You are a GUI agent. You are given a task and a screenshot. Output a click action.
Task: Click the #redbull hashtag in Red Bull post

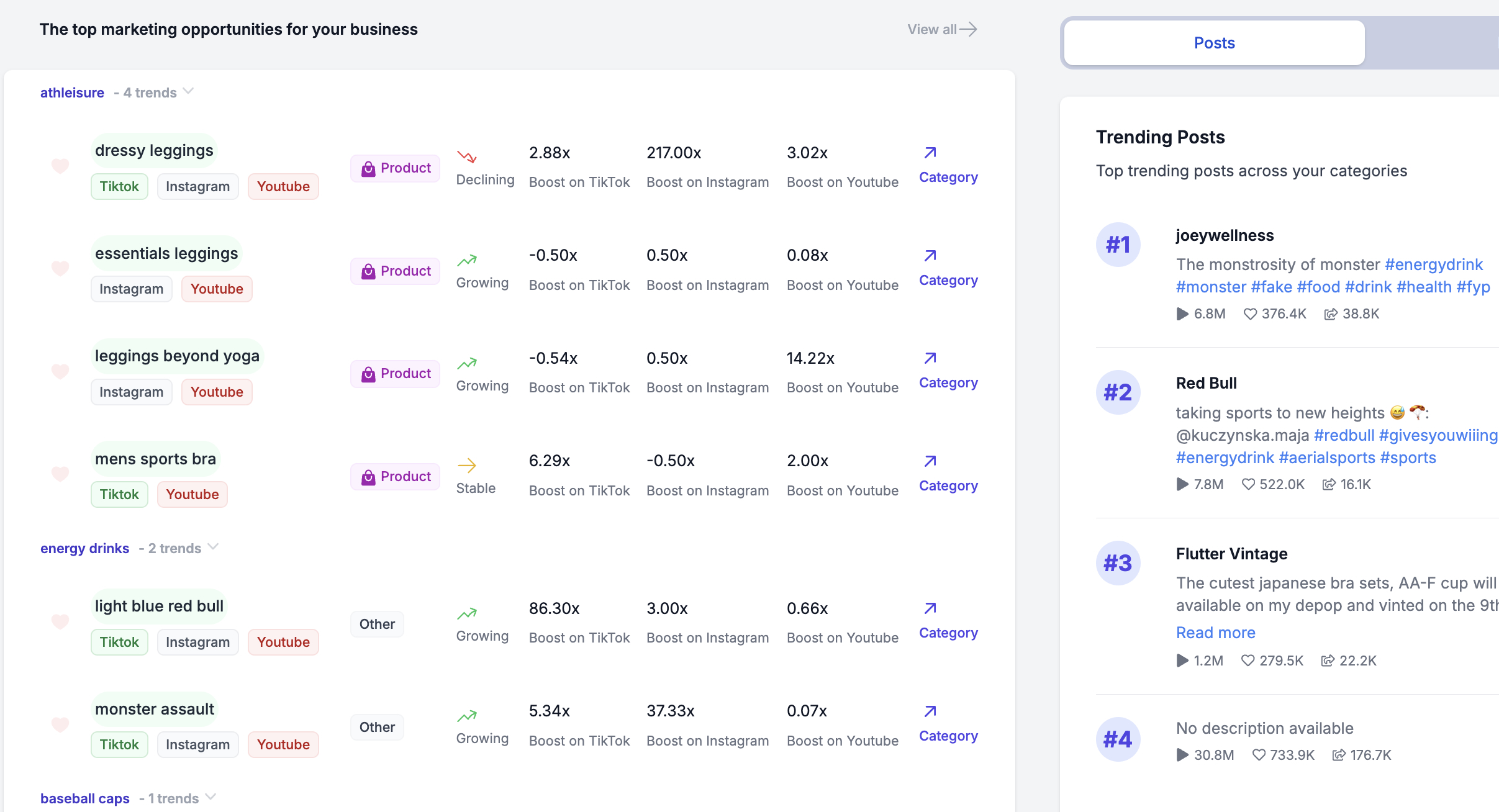[x=1344, y=436]
